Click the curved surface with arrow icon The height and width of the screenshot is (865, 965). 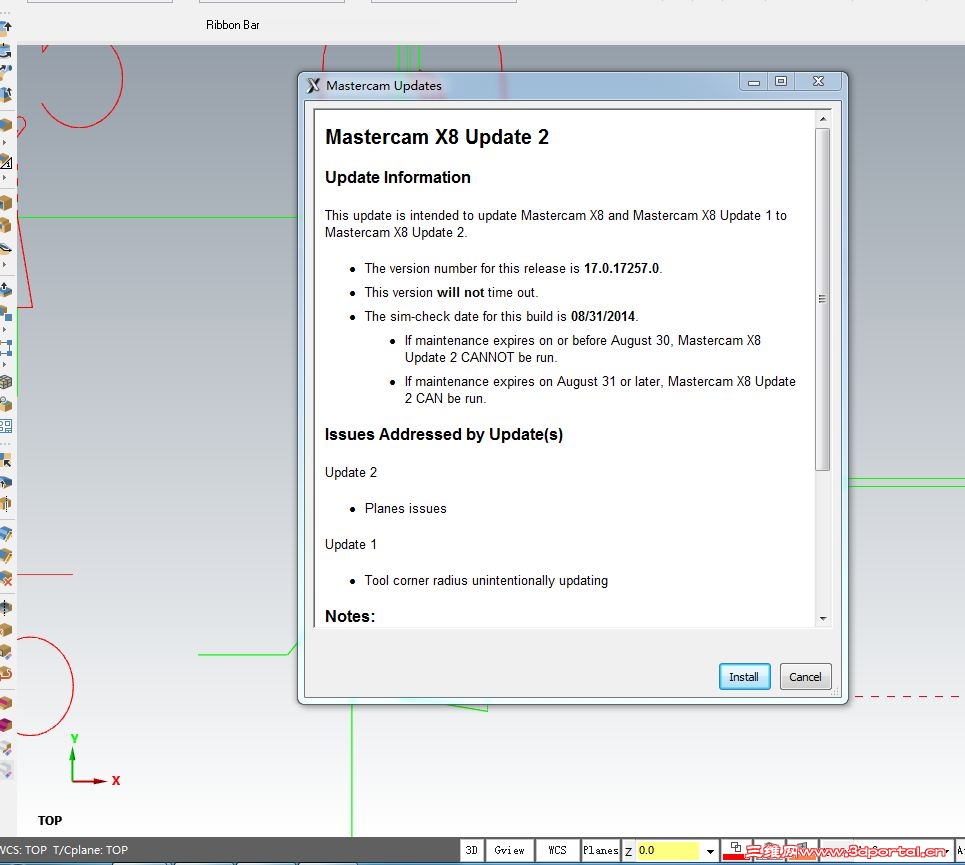tap(6, 247)
